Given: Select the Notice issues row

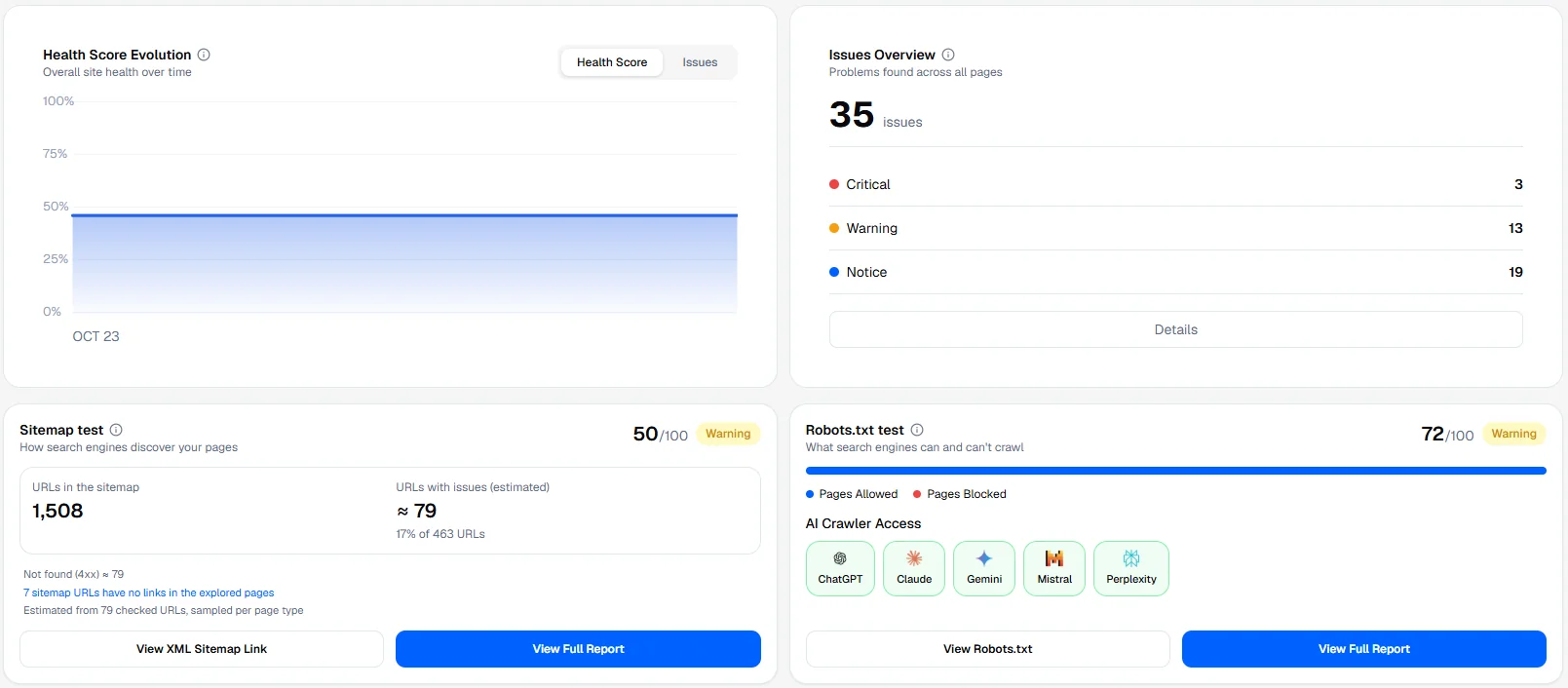Looking at the screenshot, I should pyautogui.click(x=1175, y=272).
